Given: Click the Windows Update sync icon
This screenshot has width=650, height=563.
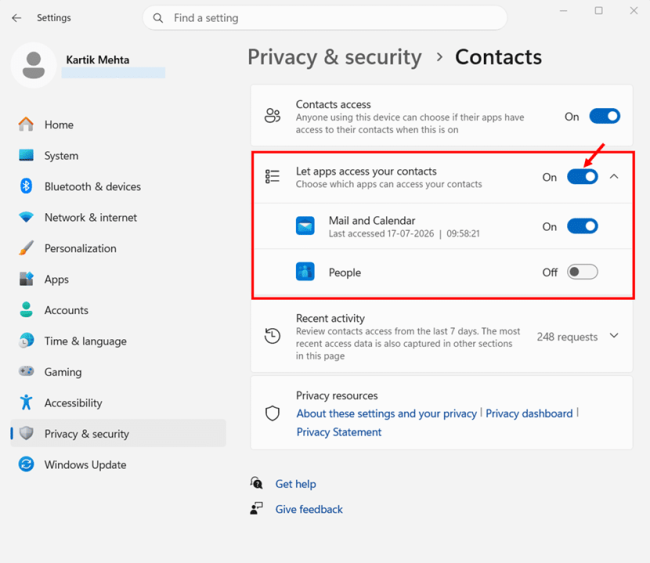Looking at the screenshot, I should [26, 464].
